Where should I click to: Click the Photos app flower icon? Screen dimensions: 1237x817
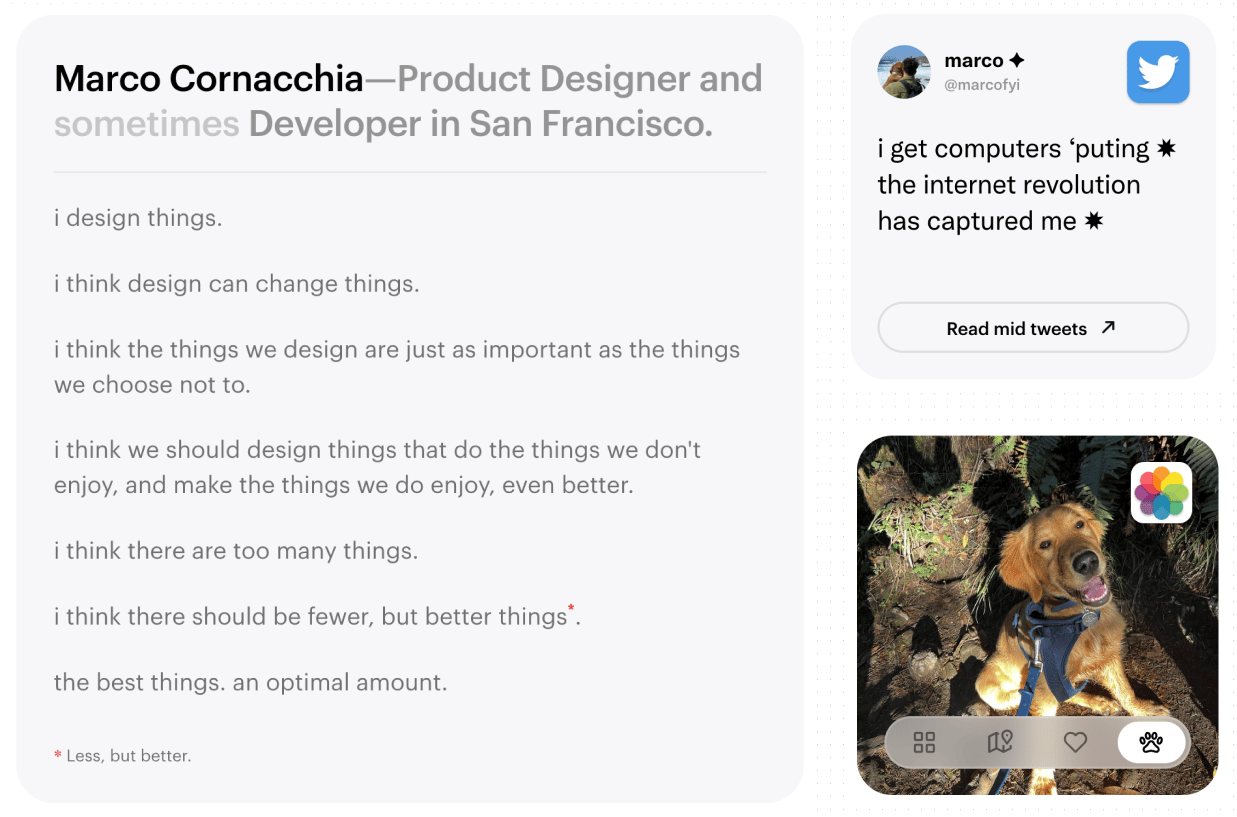(1161, 492)
